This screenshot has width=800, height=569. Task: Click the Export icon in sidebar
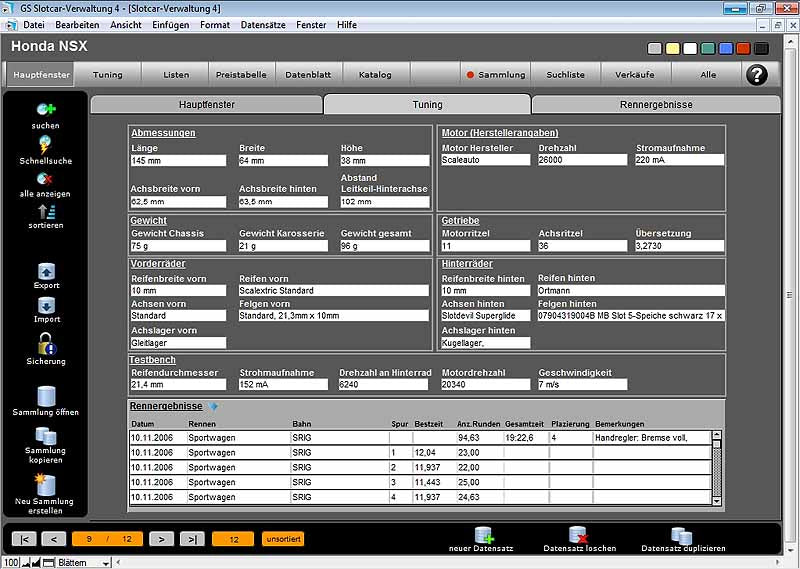[x=46, y=271]
